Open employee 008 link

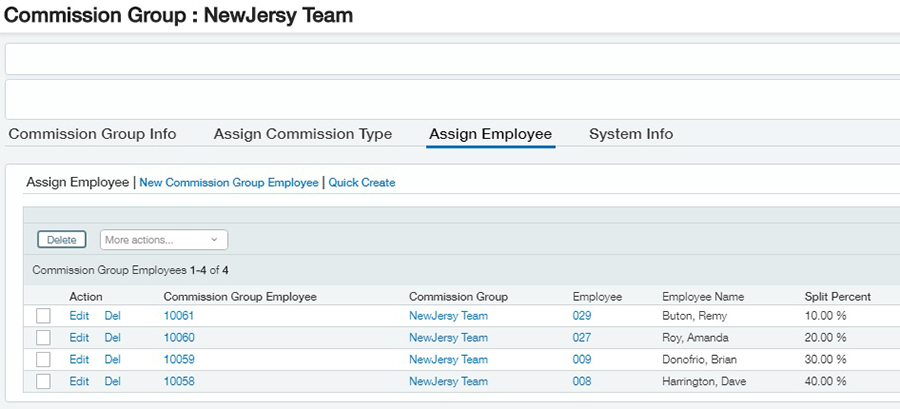[582, 382]
